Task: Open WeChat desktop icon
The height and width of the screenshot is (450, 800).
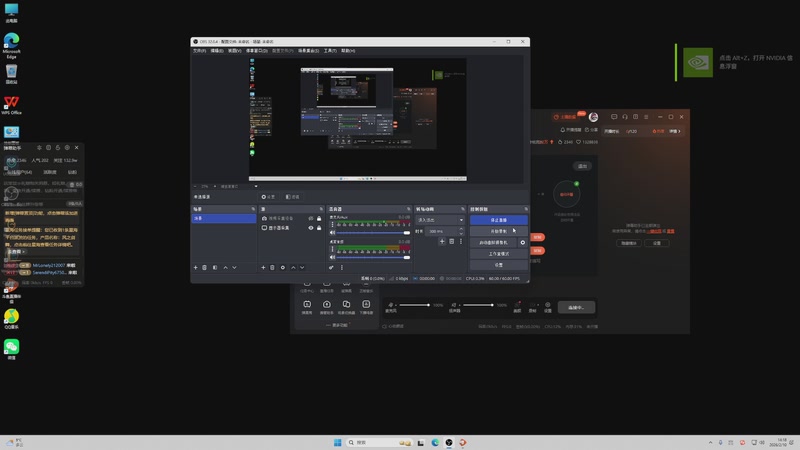Action: pyautogui.click(x=11, y=349)
